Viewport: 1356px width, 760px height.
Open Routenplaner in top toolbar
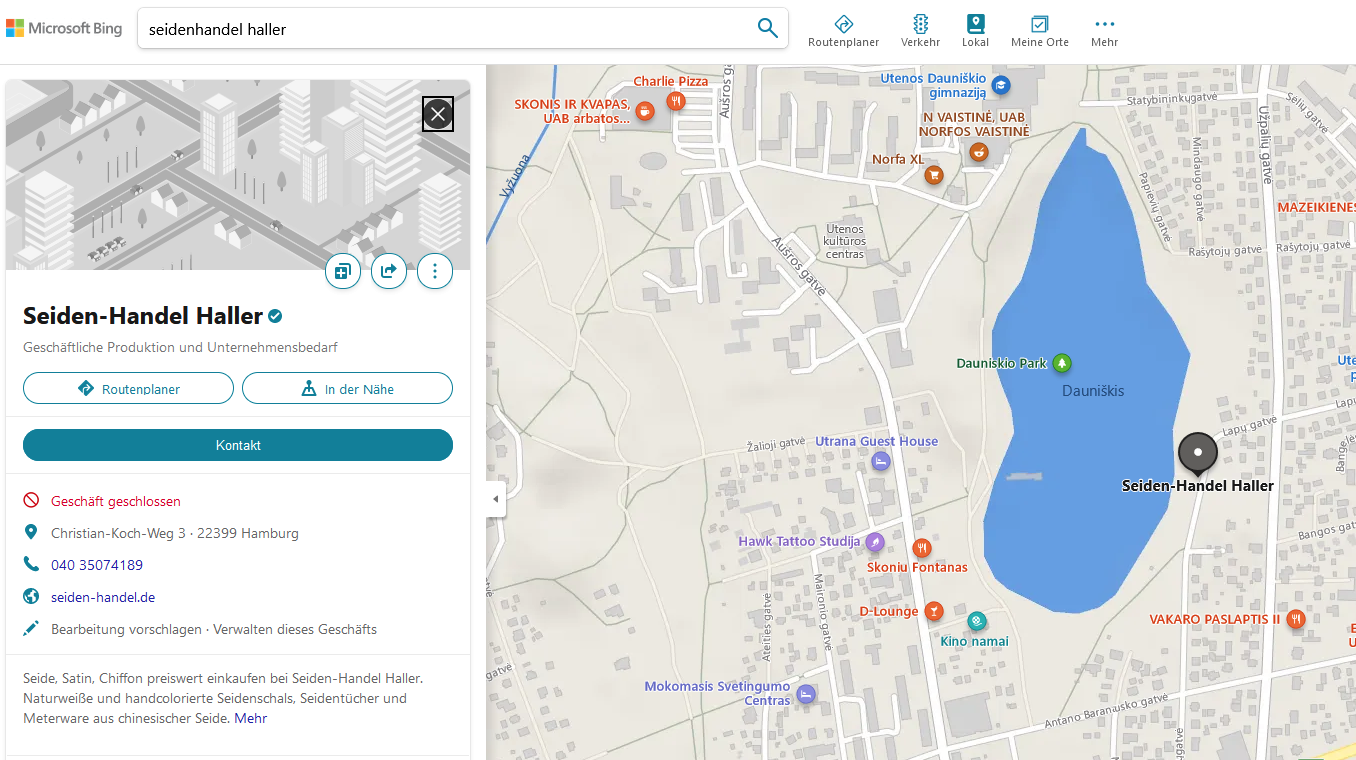pos(843,31)
